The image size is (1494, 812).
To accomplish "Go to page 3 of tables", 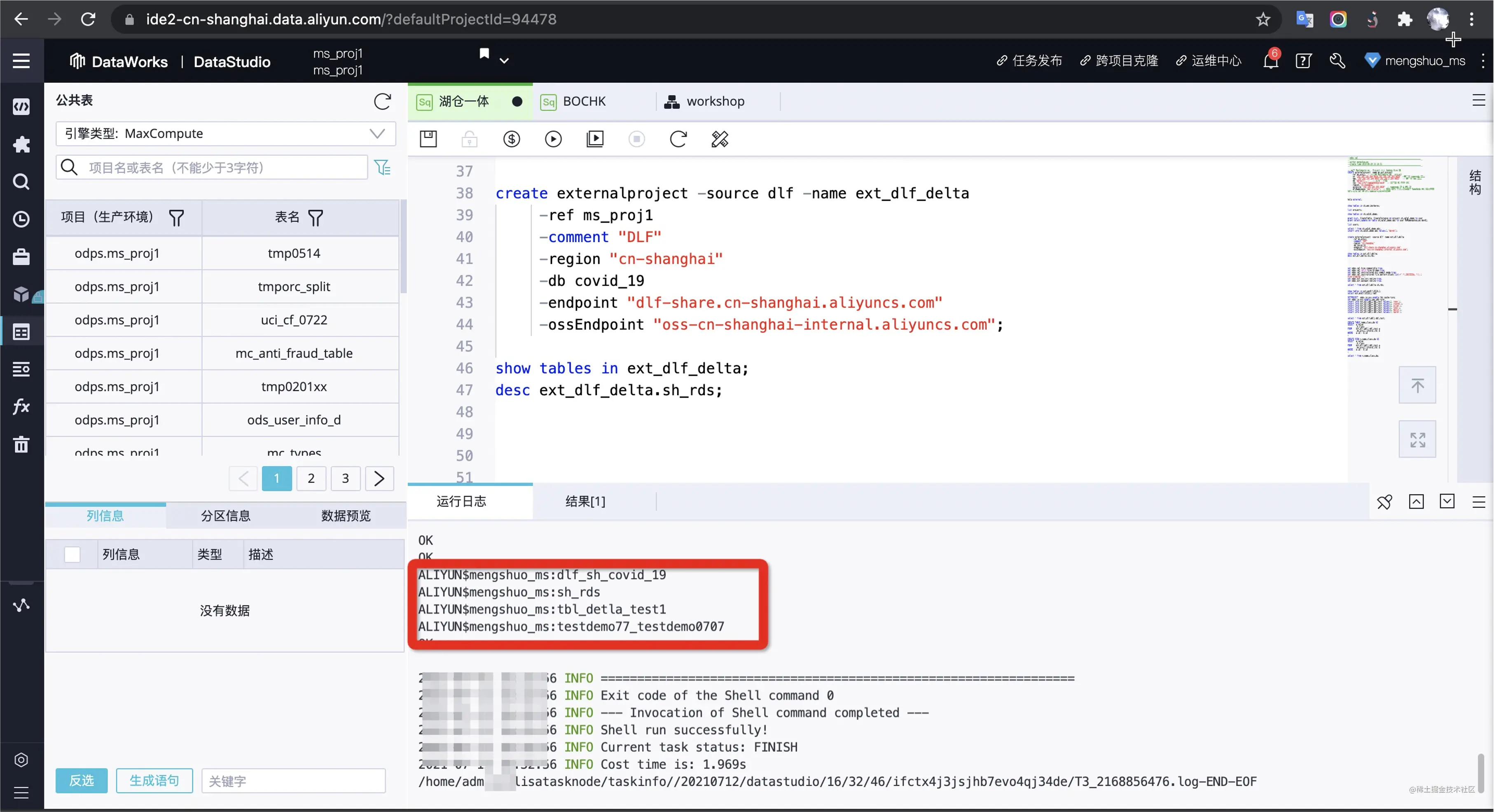I will 346,479.
